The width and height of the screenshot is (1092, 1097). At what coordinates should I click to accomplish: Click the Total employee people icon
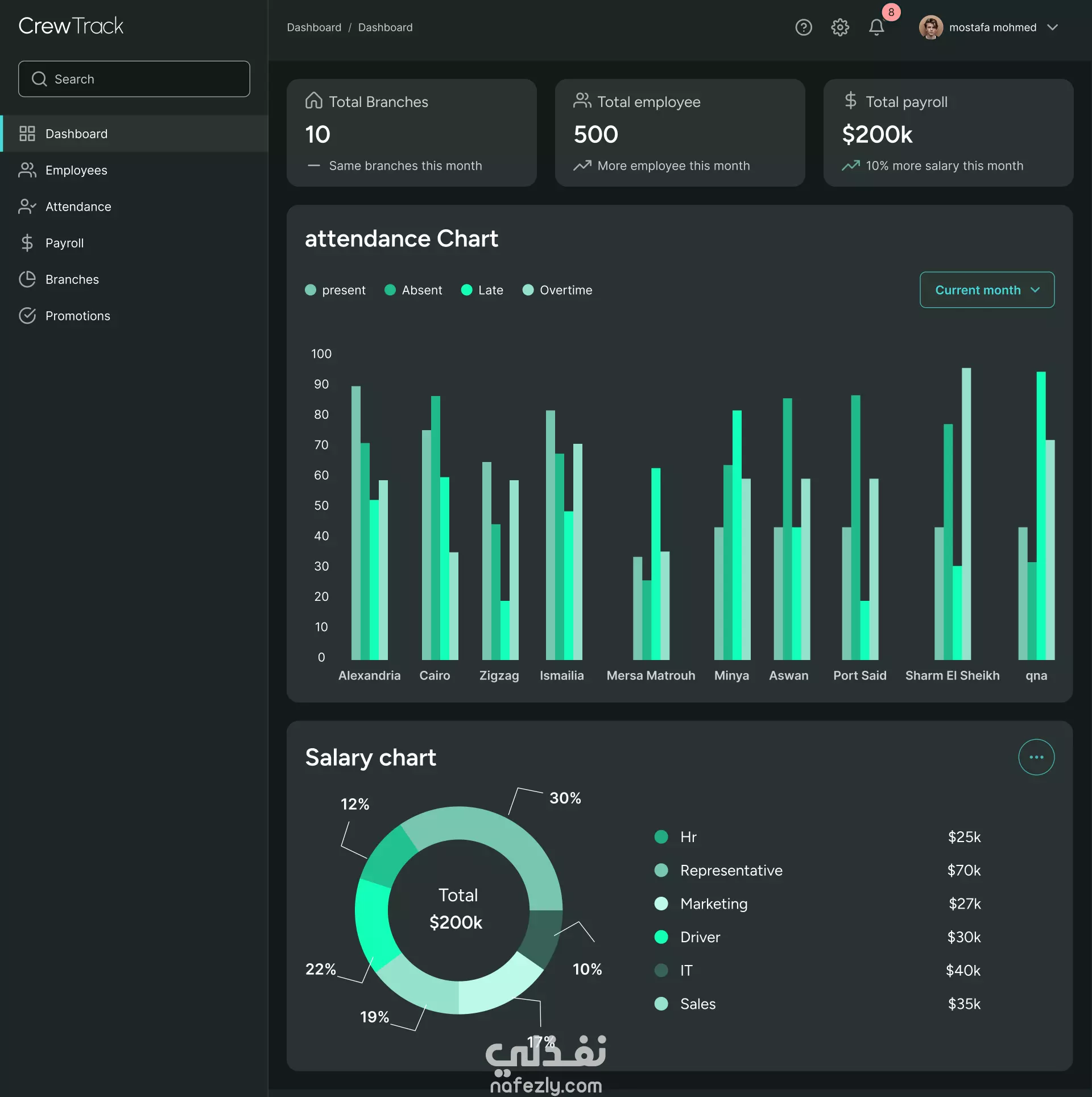coord(582,101)
